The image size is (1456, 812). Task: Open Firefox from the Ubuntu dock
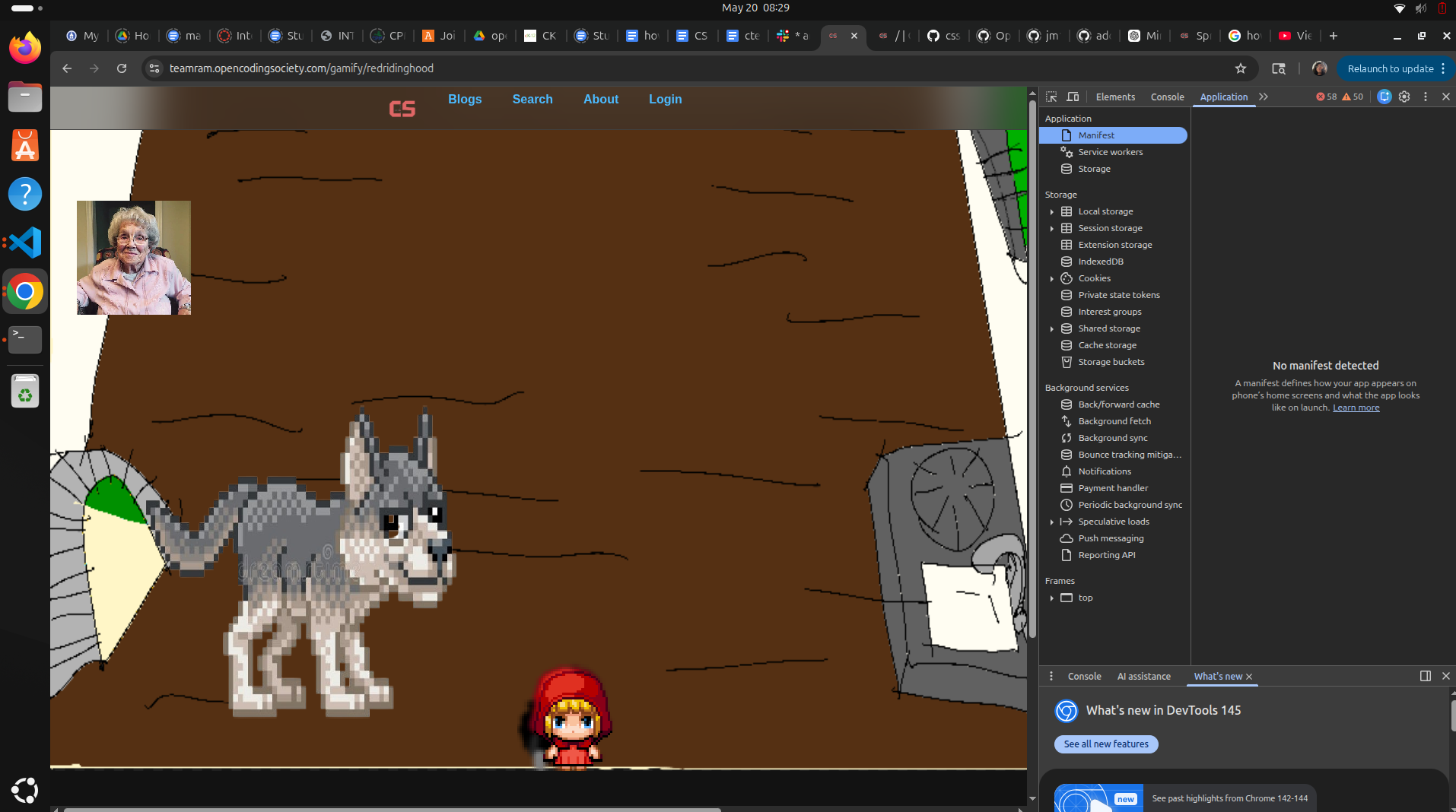[25, 48]
